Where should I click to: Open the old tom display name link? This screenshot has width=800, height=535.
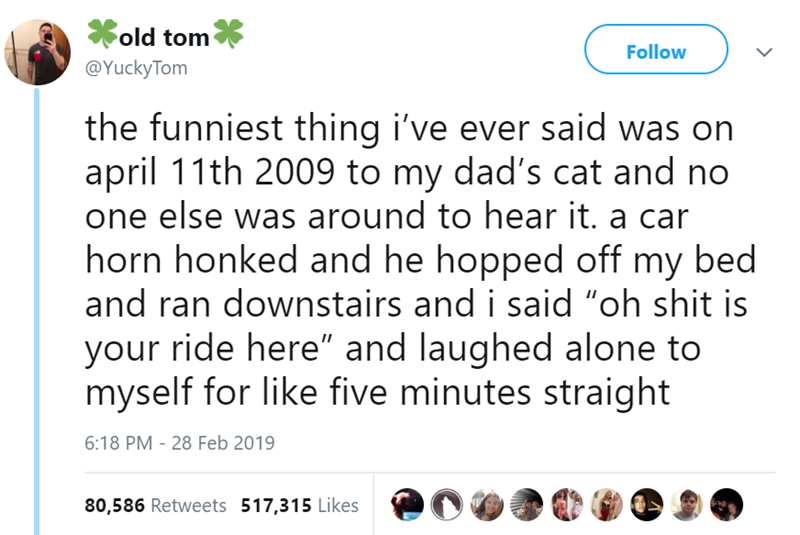click(165, 38)
